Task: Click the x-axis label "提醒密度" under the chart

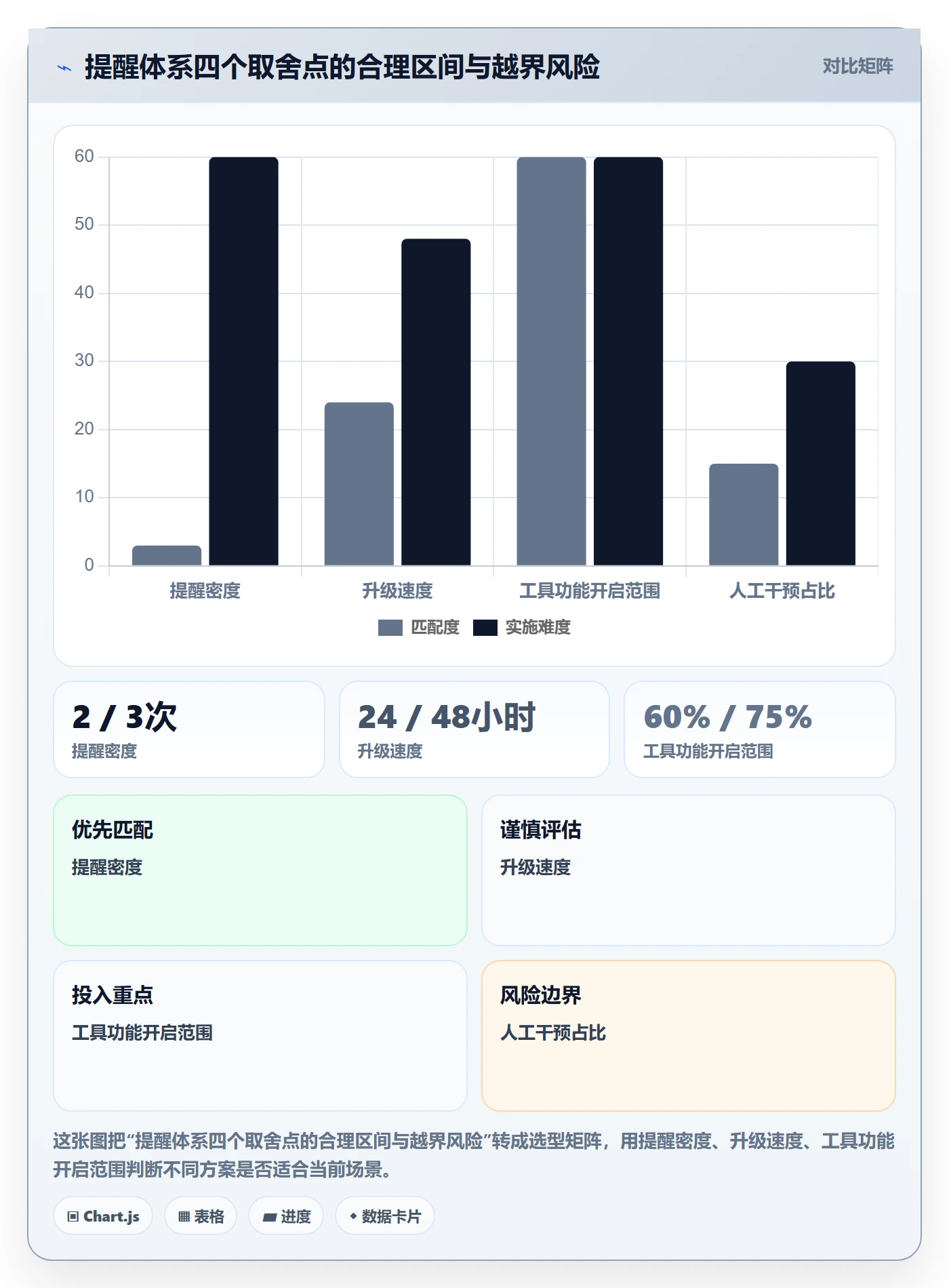Action: click(205, 591)
